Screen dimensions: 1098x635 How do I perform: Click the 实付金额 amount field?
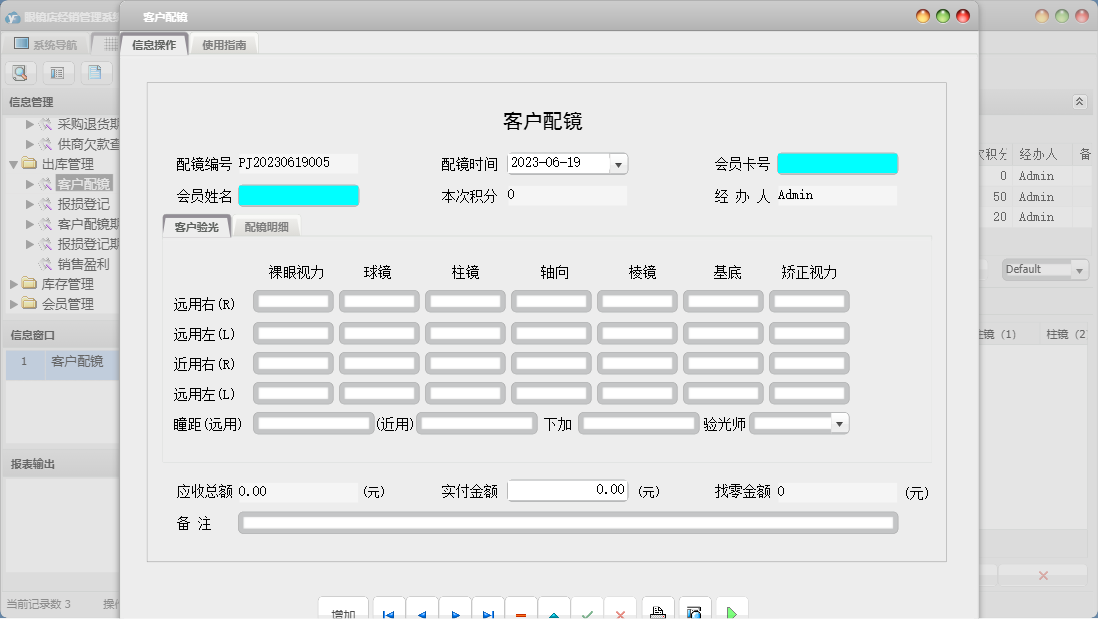click(x=568, y=491)
